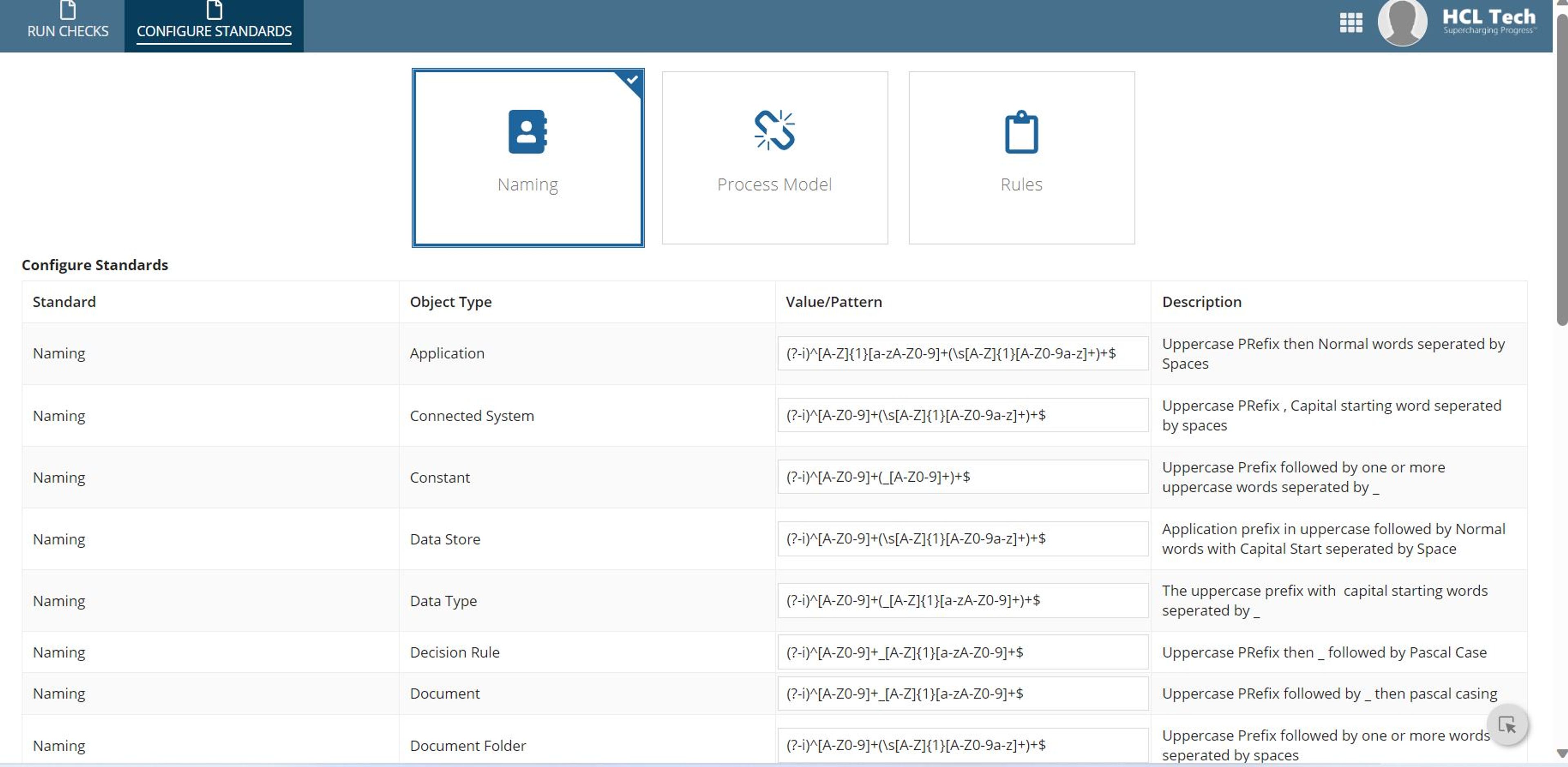This screenshot has height=767, width=1568.
Task: Edit the Document pattern field
Action: click(x=962, y=694)
